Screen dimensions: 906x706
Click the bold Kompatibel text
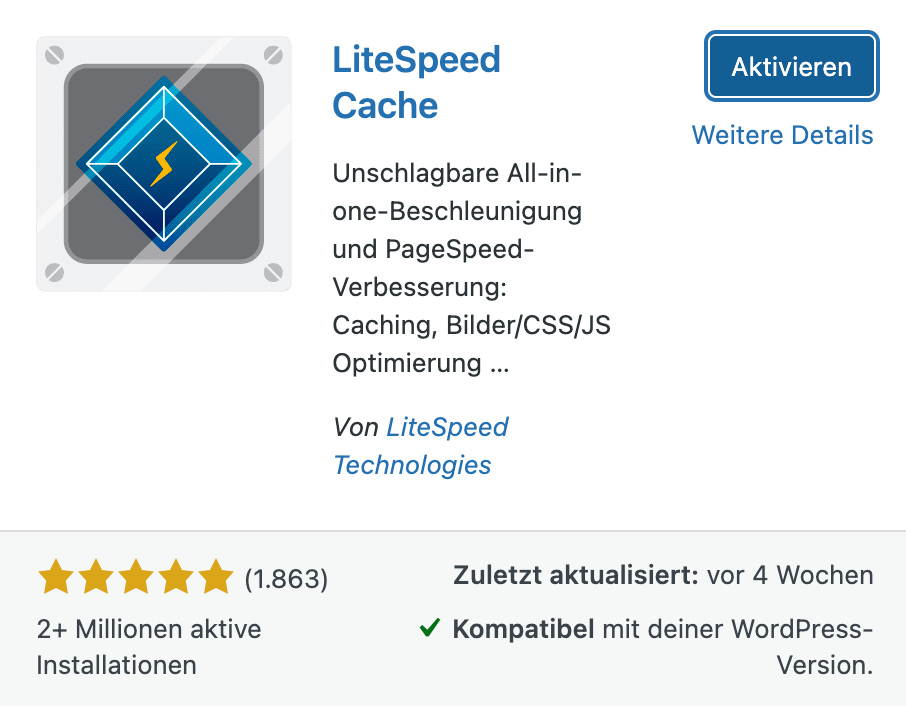pos(523,629)
